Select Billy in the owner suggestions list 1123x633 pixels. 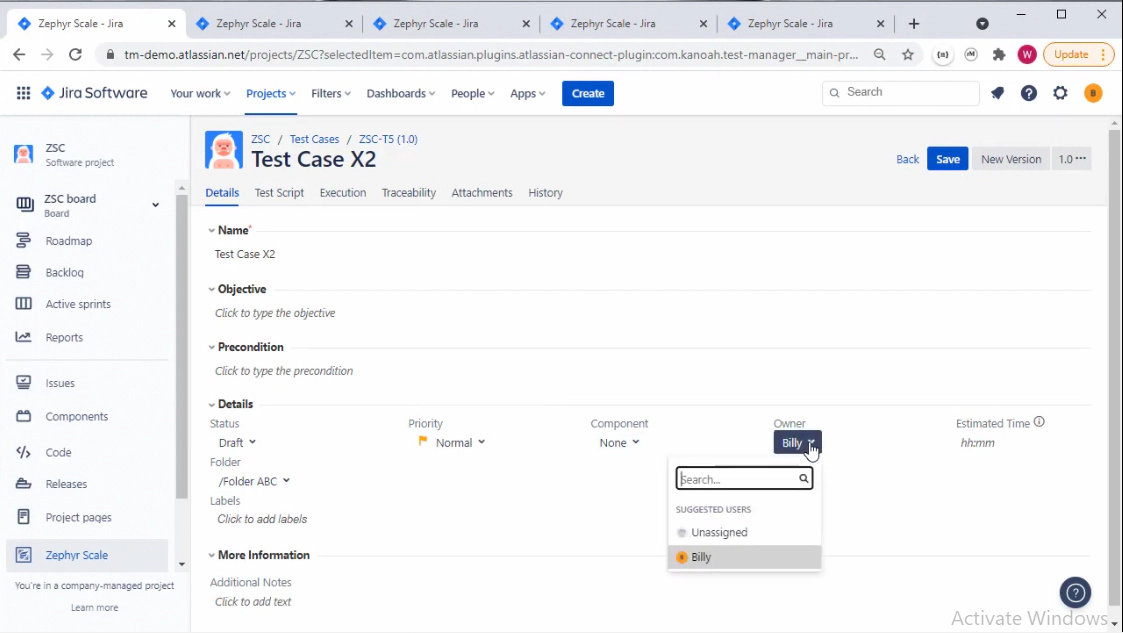click(x=700, y=557)
